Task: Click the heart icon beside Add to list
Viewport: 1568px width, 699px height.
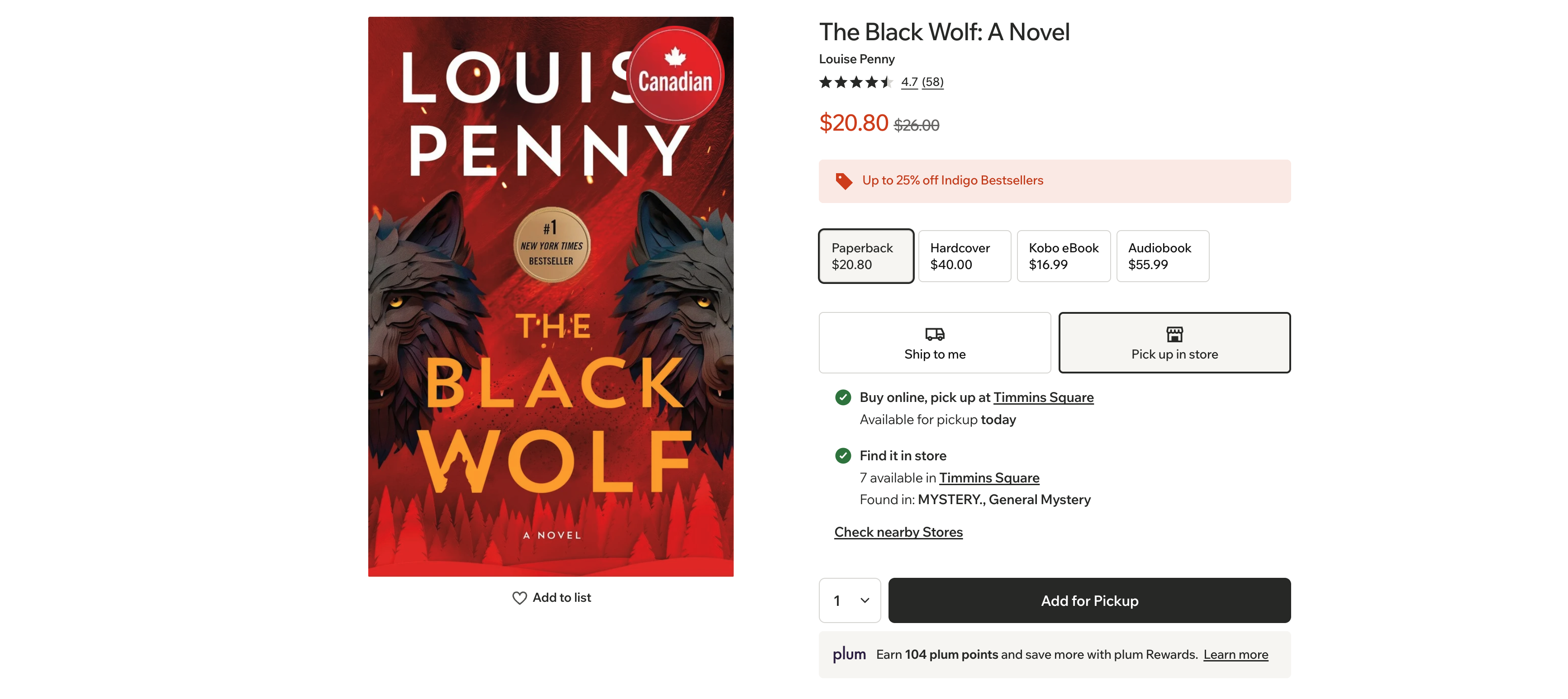Action: click(519, 598)
